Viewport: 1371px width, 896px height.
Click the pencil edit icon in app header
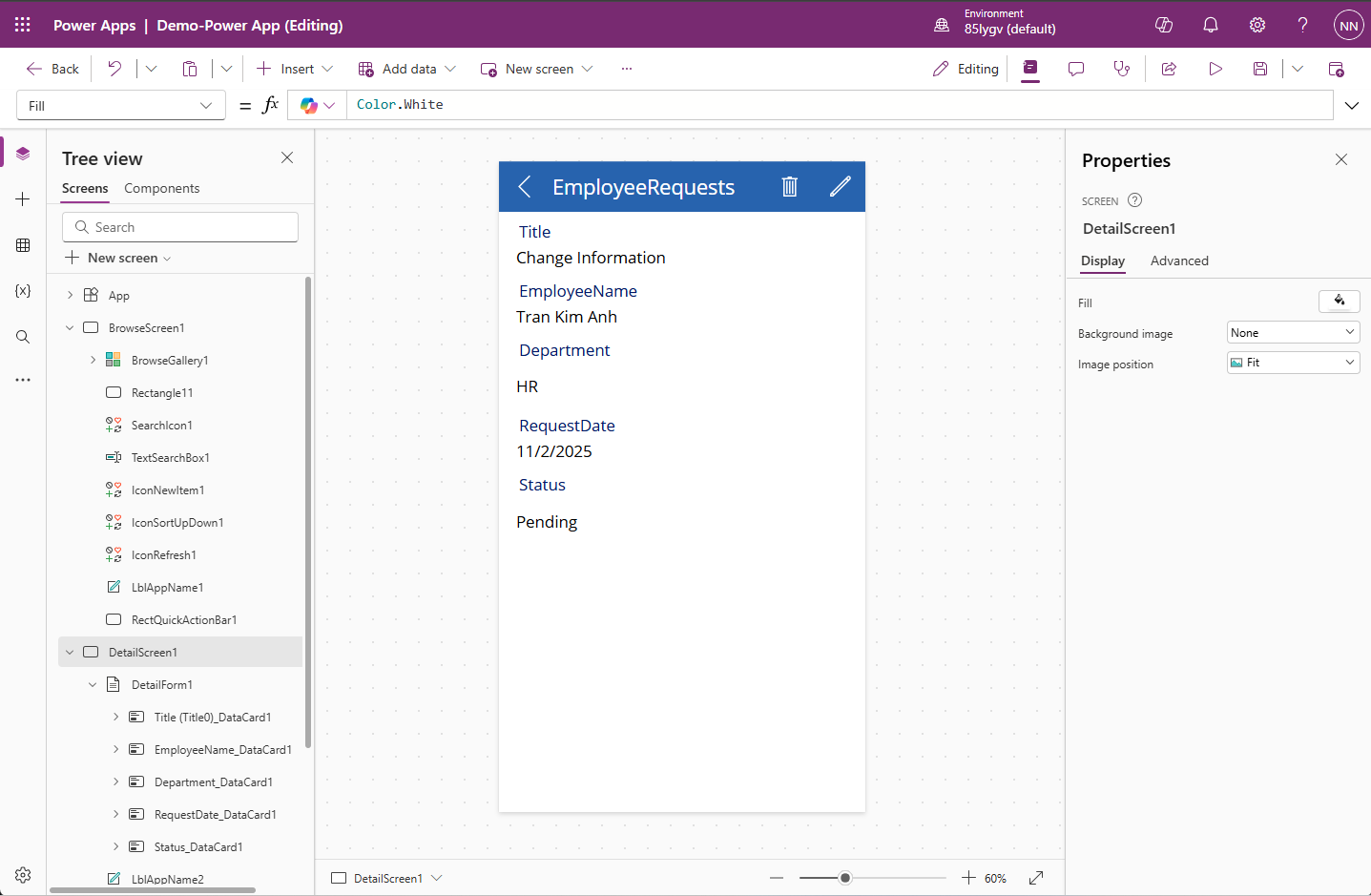point(840,187)
